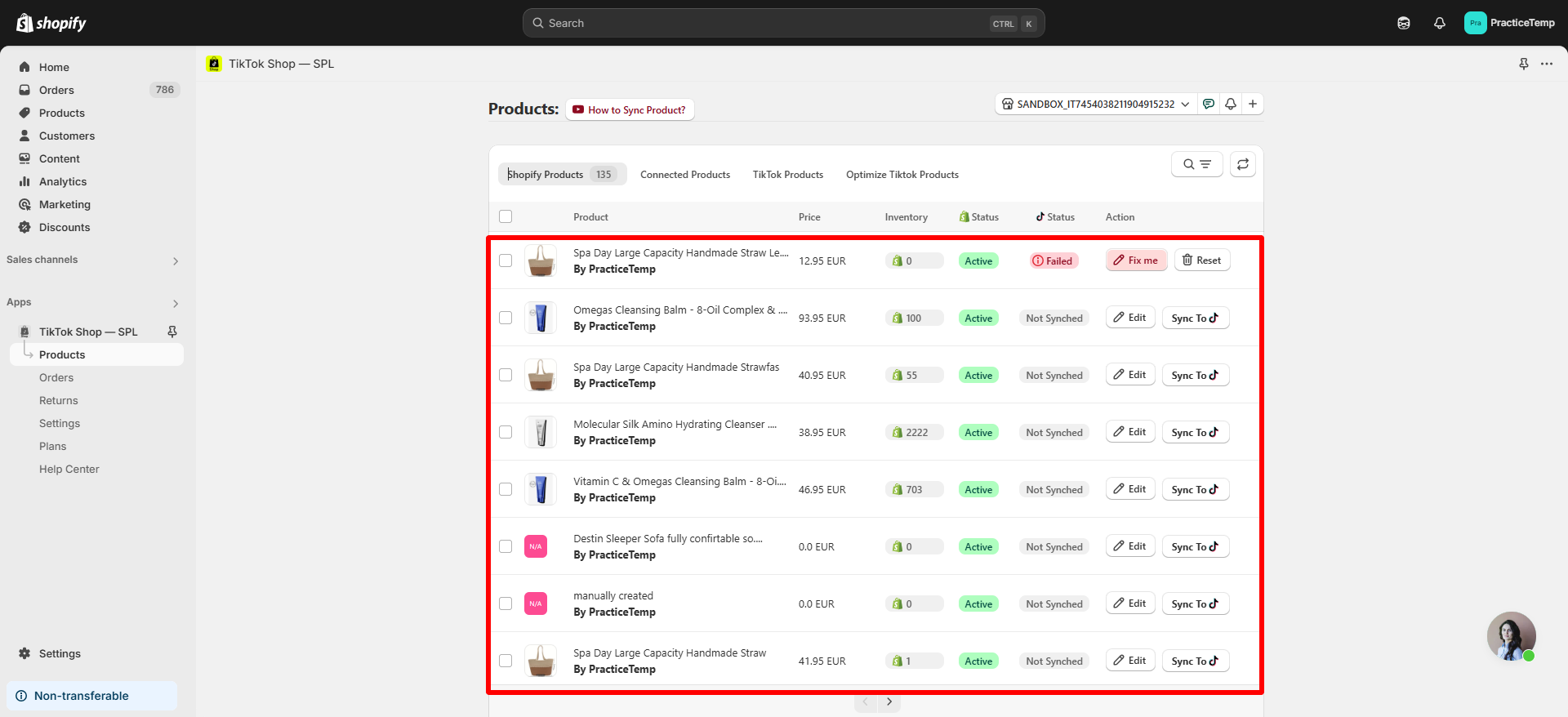This screenshot has width=1568, height=717.
Task: Open the support chat avatar
Action: tap(1512, 636)
